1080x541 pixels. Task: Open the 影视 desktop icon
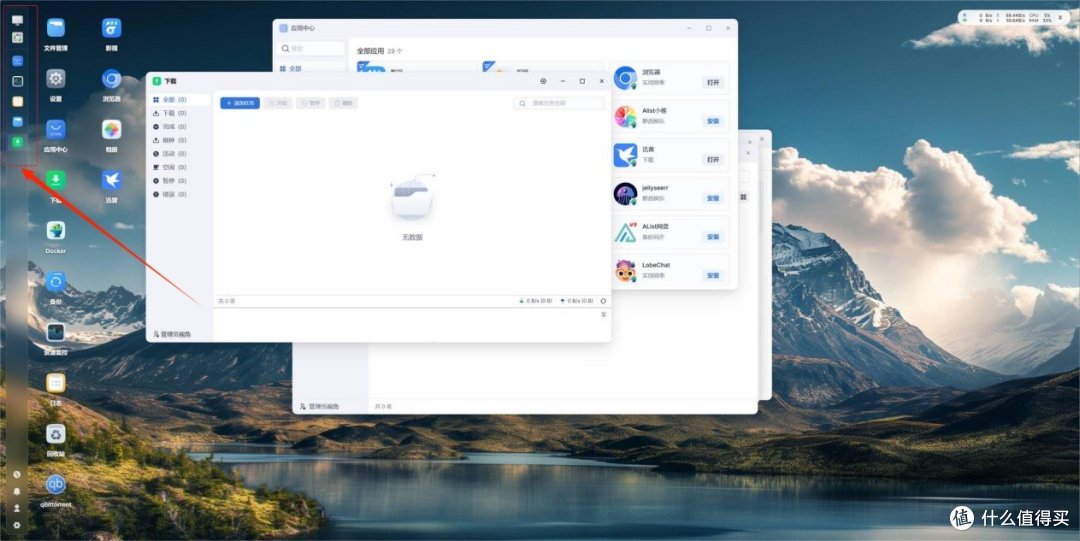pyautogui.click(x=112, y=28)
